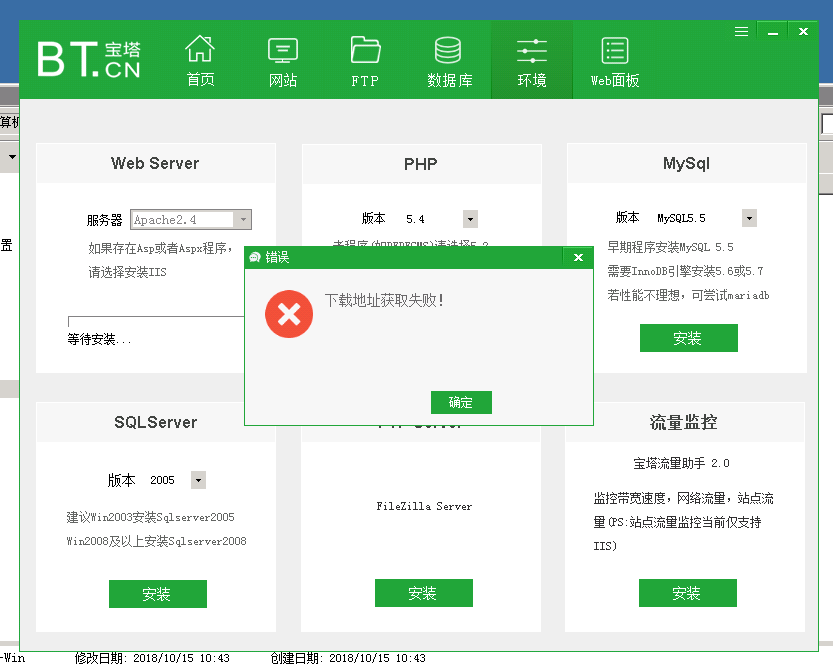Click 修改日期 in background window status bar
The height and width of the screenshot is (667, 833).
[152, 659]
